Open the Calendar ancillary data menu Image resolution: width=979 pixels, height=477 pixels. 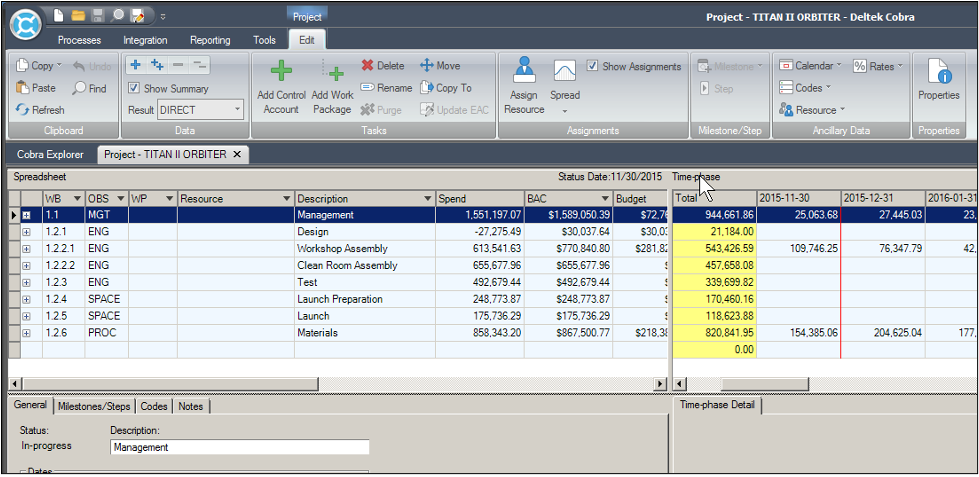[810, 66]
